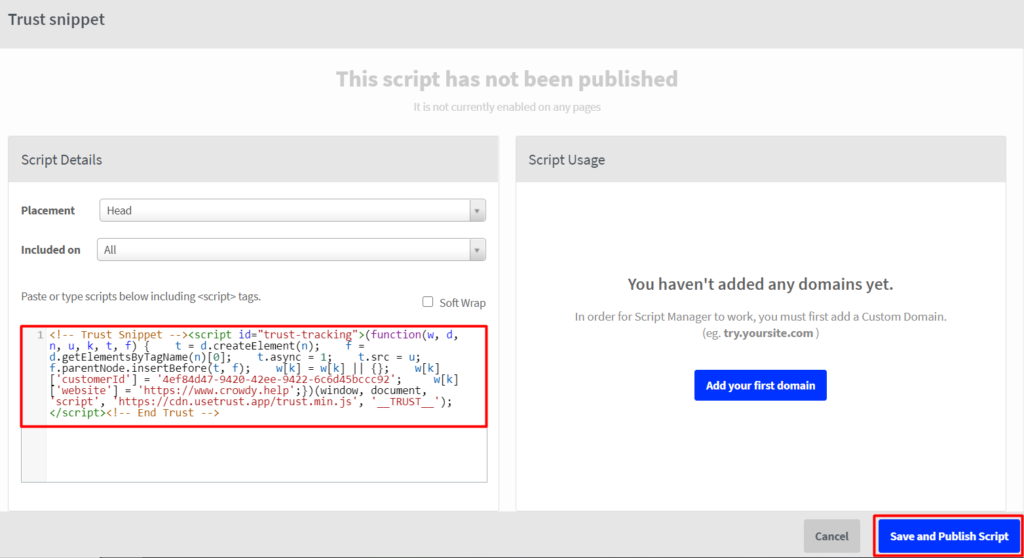Enable the Soft Wrap checkbox

(427, 302)
